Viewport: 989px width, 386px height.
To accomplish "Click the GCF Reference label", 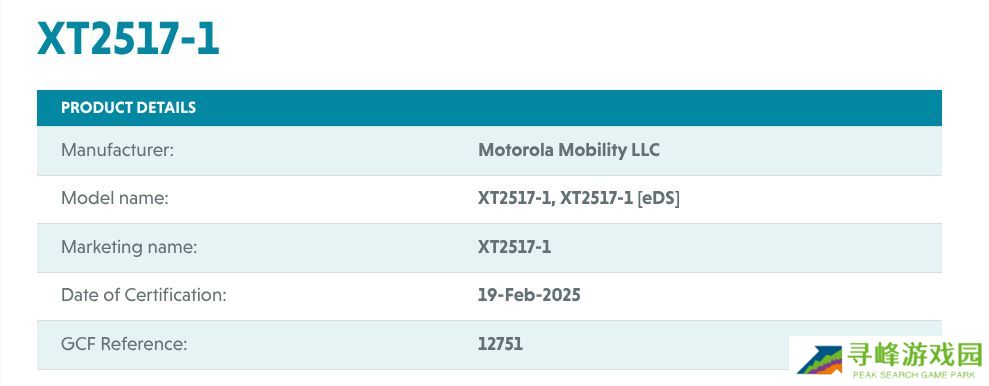I will tap(124, 344).
